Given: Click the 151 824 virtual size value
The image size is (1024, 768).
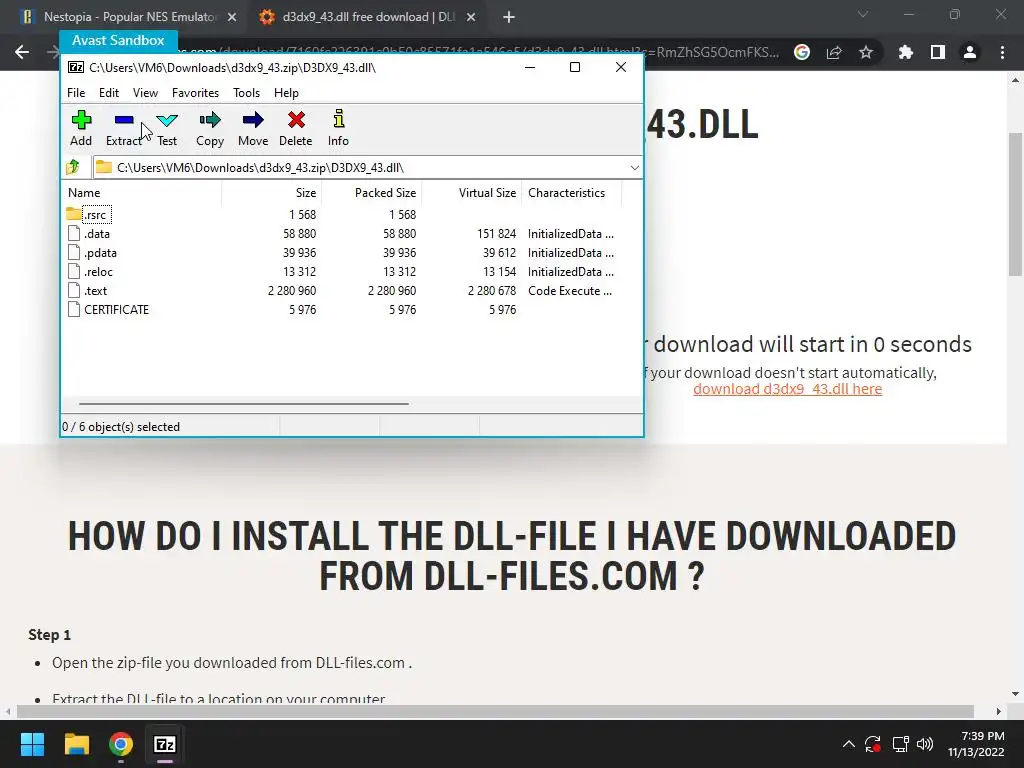Looking at the screenshot, I should click(496, 233).
